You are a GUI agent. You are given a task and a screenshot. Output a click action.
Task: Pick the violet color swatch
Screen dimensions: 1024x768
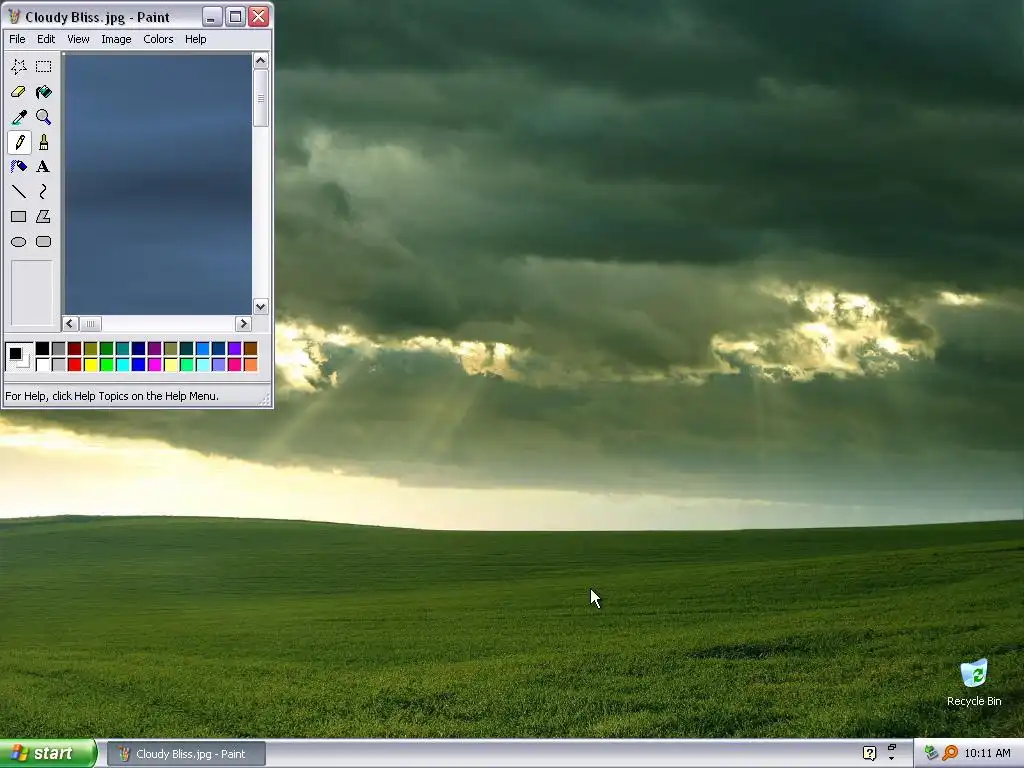pyautogui.click(x=234, y=349)
